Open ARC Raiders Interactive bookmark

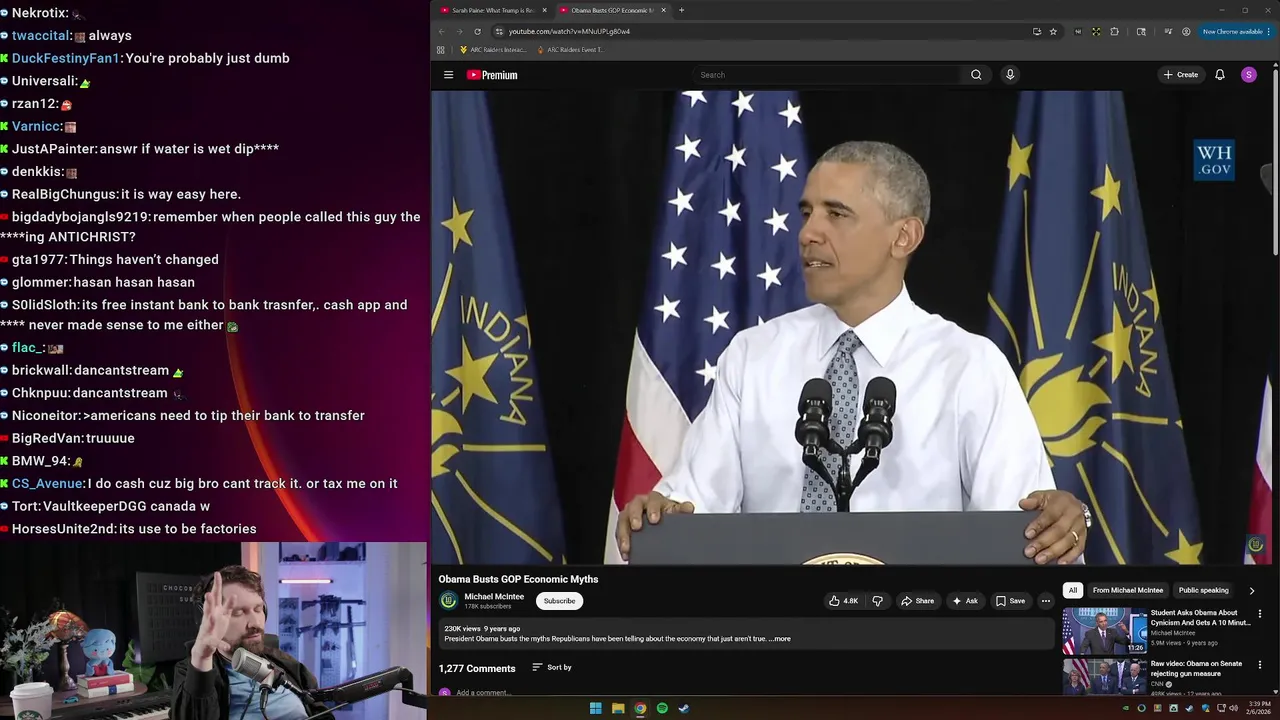492,49
